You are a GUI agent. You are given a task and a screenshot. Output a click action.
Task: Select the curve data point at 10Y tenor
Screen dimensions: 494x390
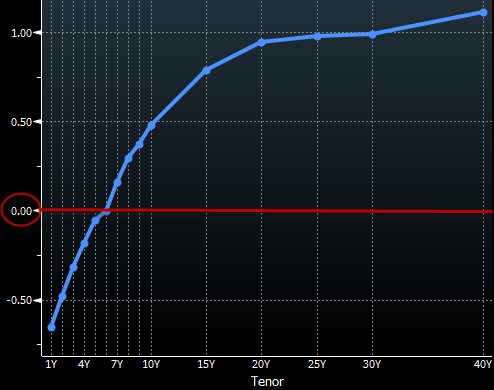(151, 125)
